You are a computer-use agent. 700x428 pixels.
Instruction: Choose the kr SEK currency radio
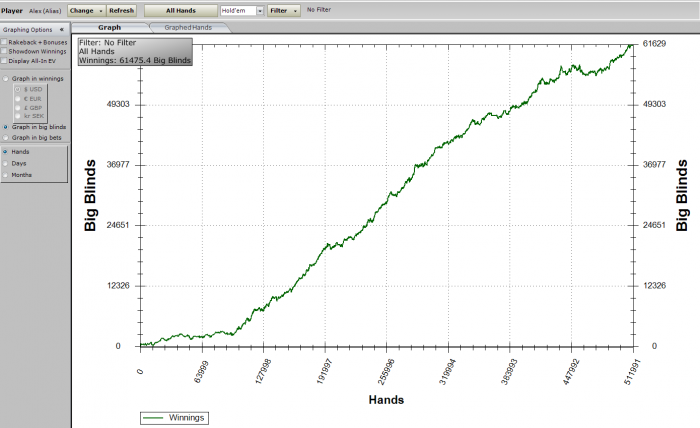(18, 116)
